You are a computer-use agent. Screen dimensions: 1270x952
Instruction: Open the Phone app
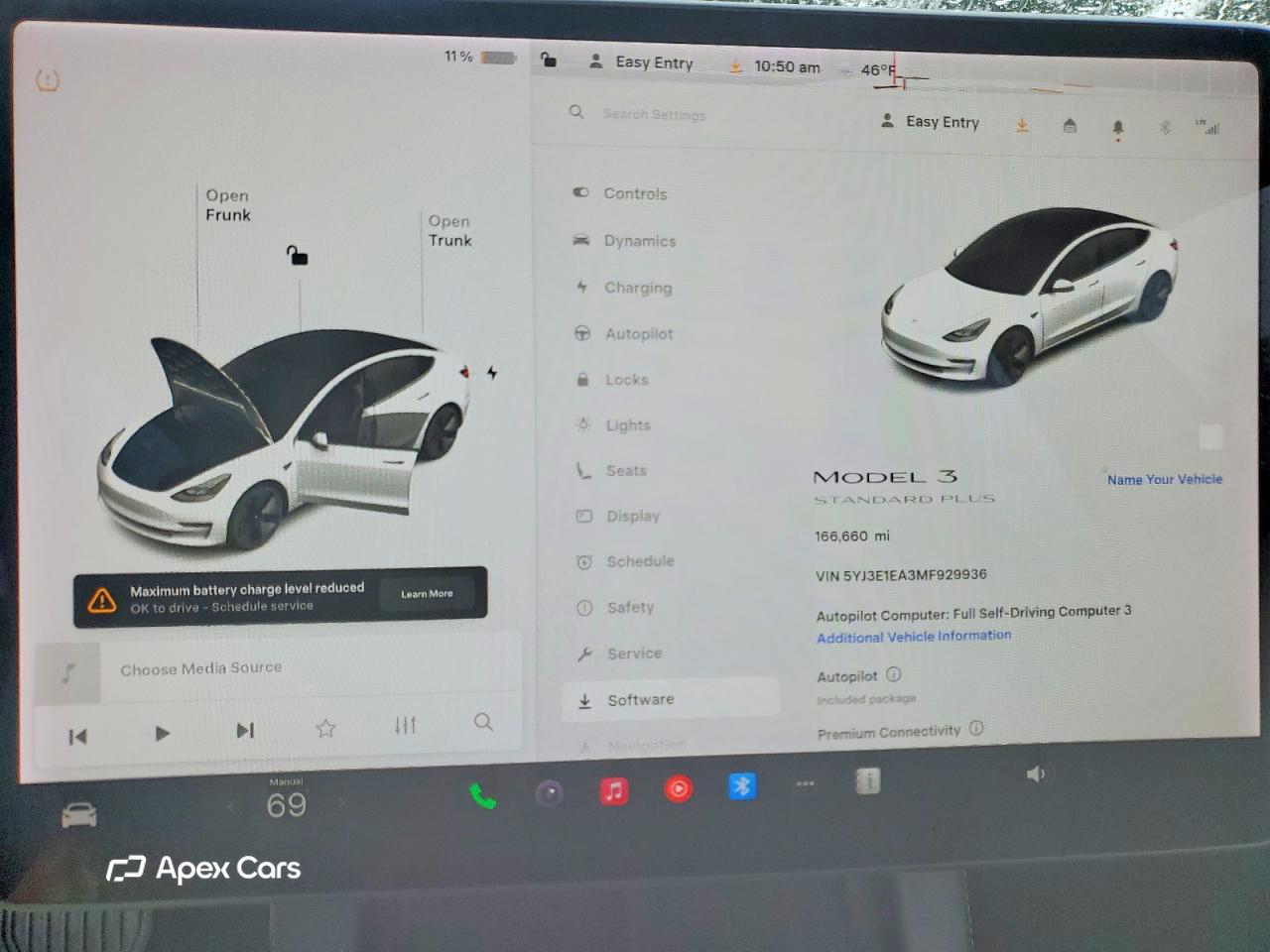pos(483,795)
